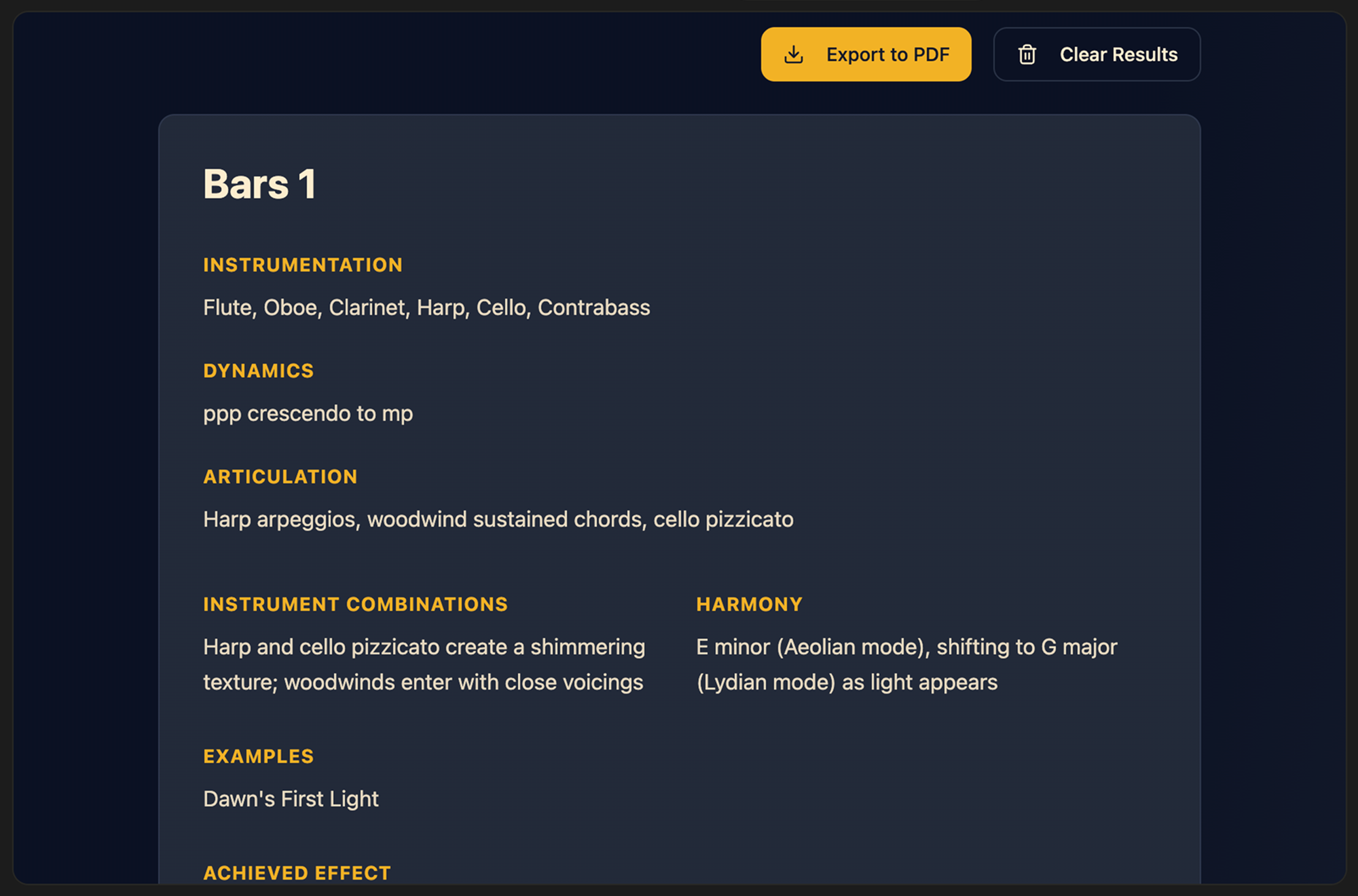Select the ARTICULATION section label
This screenshot has width=1358, height=896.
click(280, 477)
